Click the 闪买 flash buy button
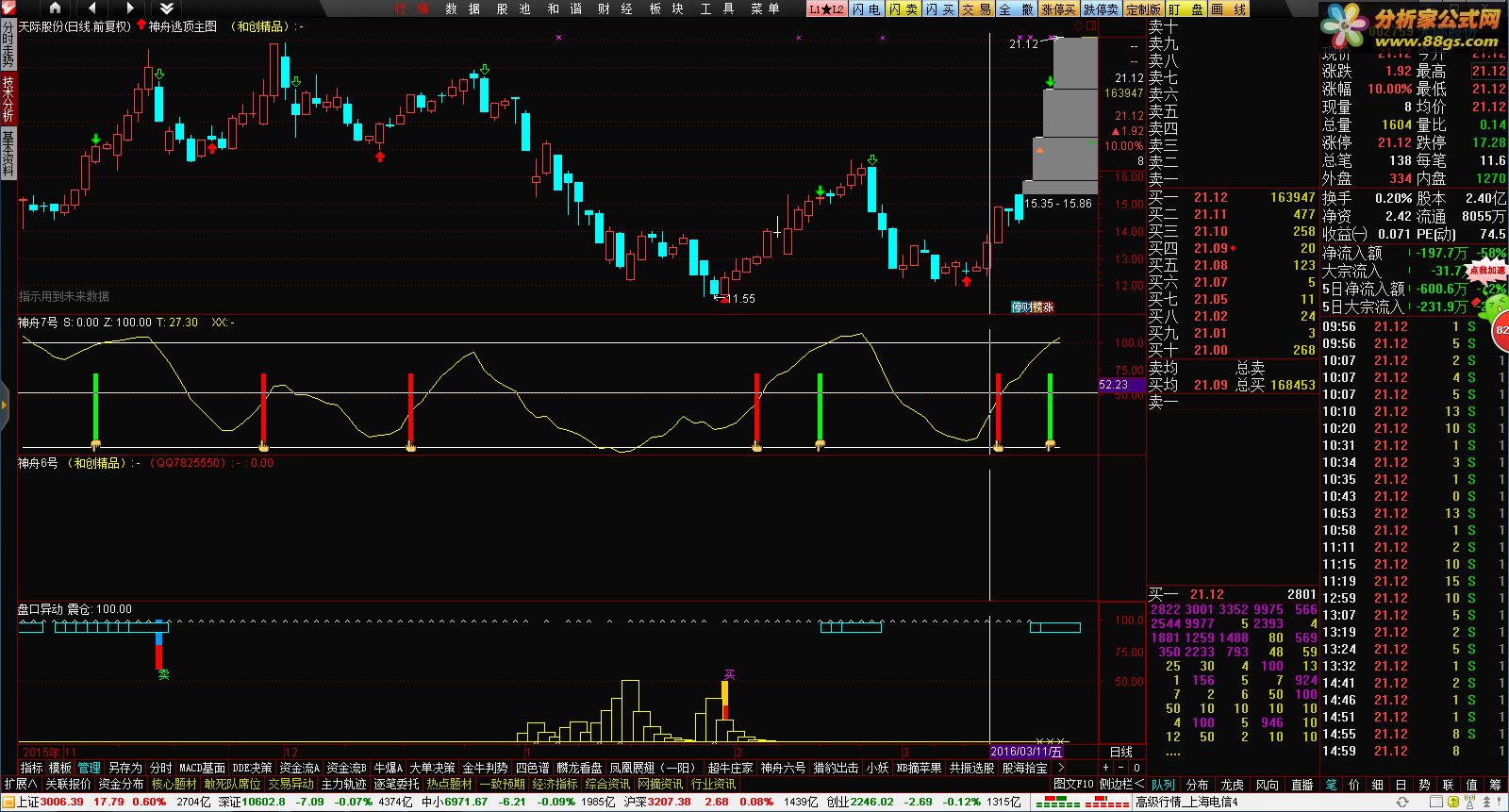Screen dimensions: 1509x812 939,8
